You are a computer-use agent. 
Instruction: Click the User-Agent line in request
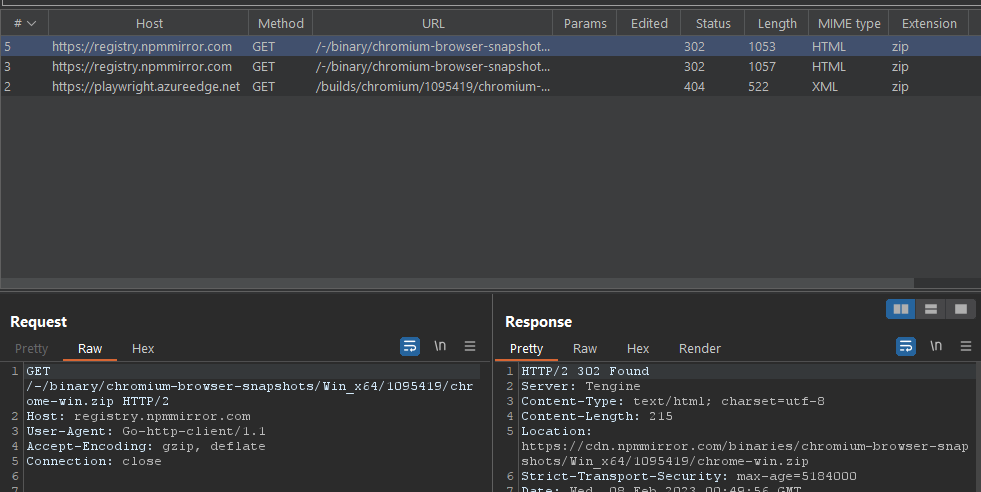point(146,431)
